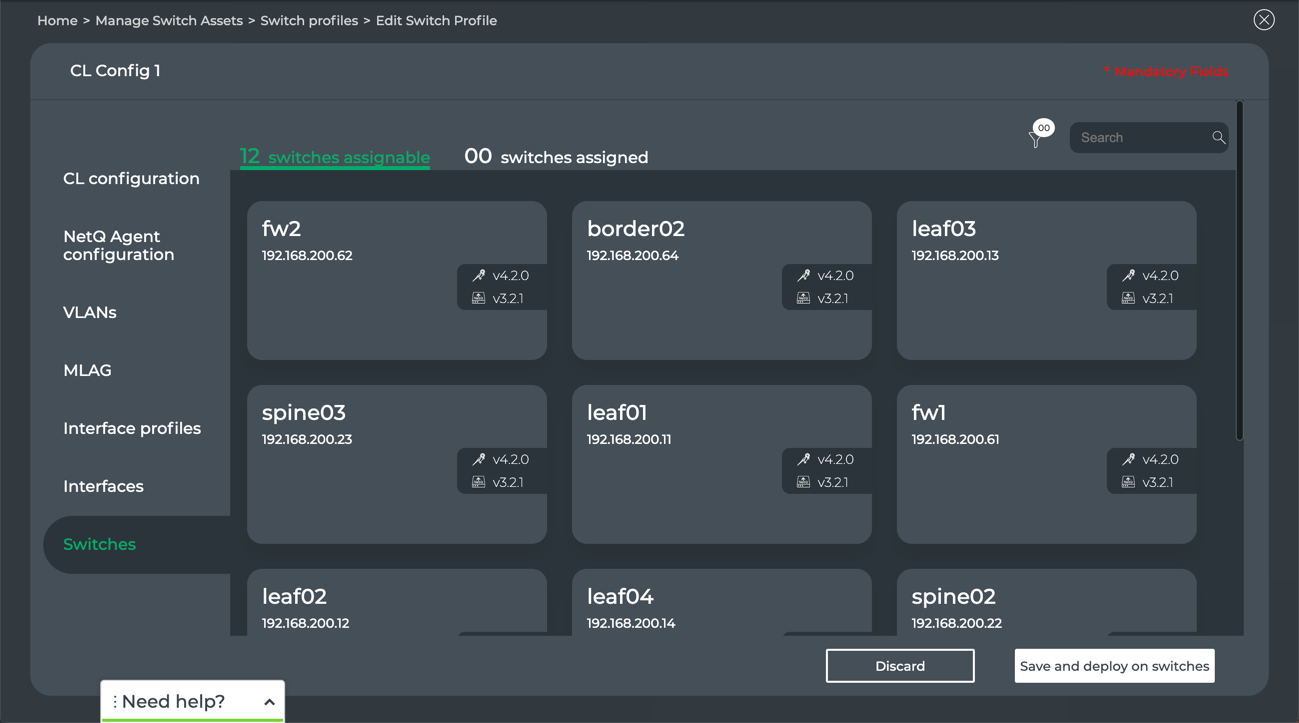Click the NetQ version icon on fw1 card
This screenshot has width=1299, height=723.
click(x=1128, y=482)
